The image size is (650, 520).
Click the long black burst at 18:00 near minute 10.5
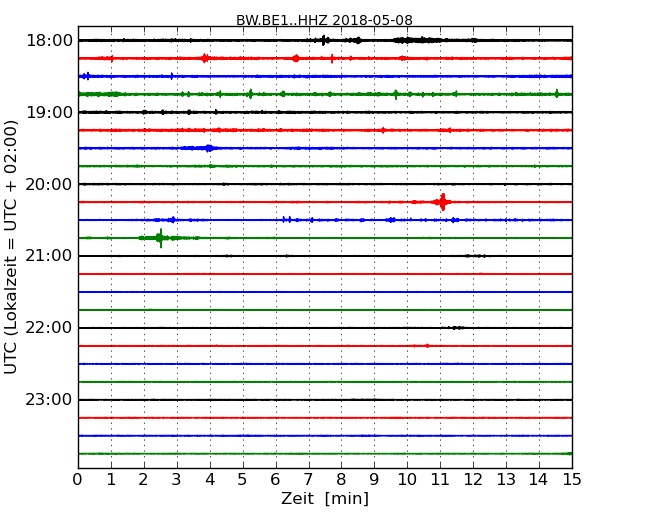tap(420, 40)
